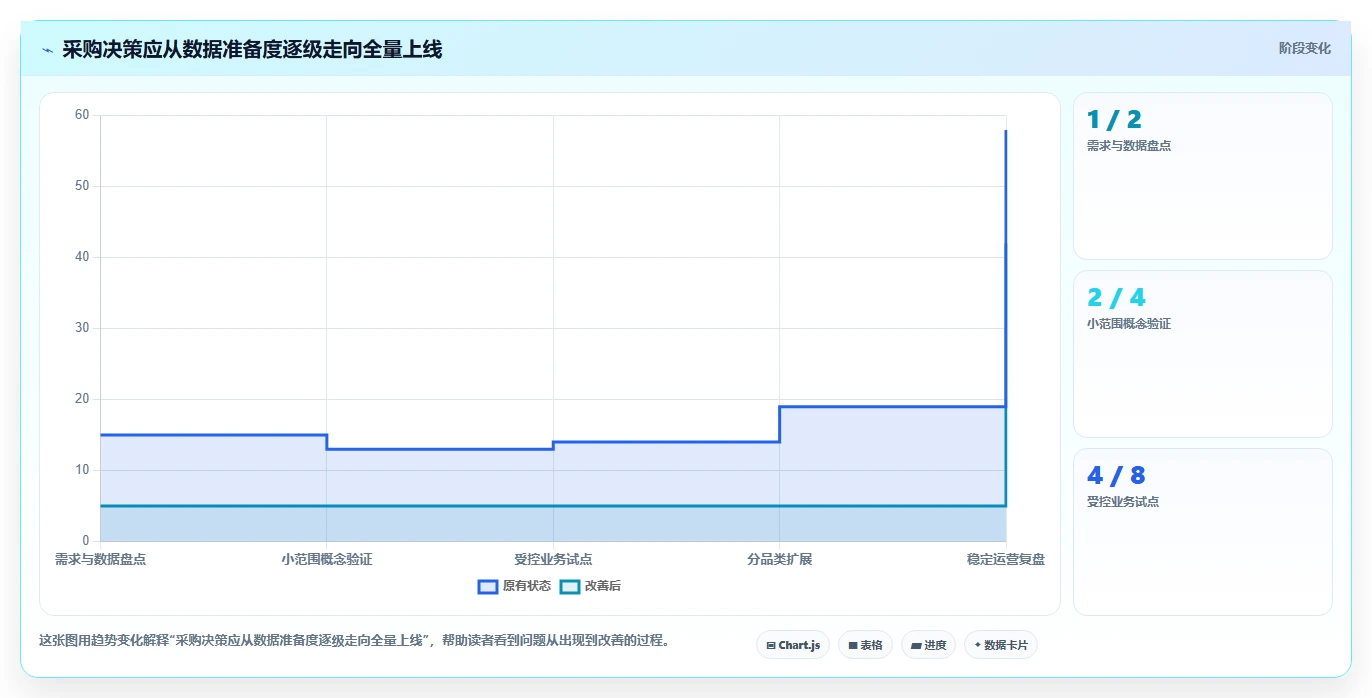Toggle the 改善后 legend swatch
1372x698 pixels.
pyautogui.click(x=570, y=586)
